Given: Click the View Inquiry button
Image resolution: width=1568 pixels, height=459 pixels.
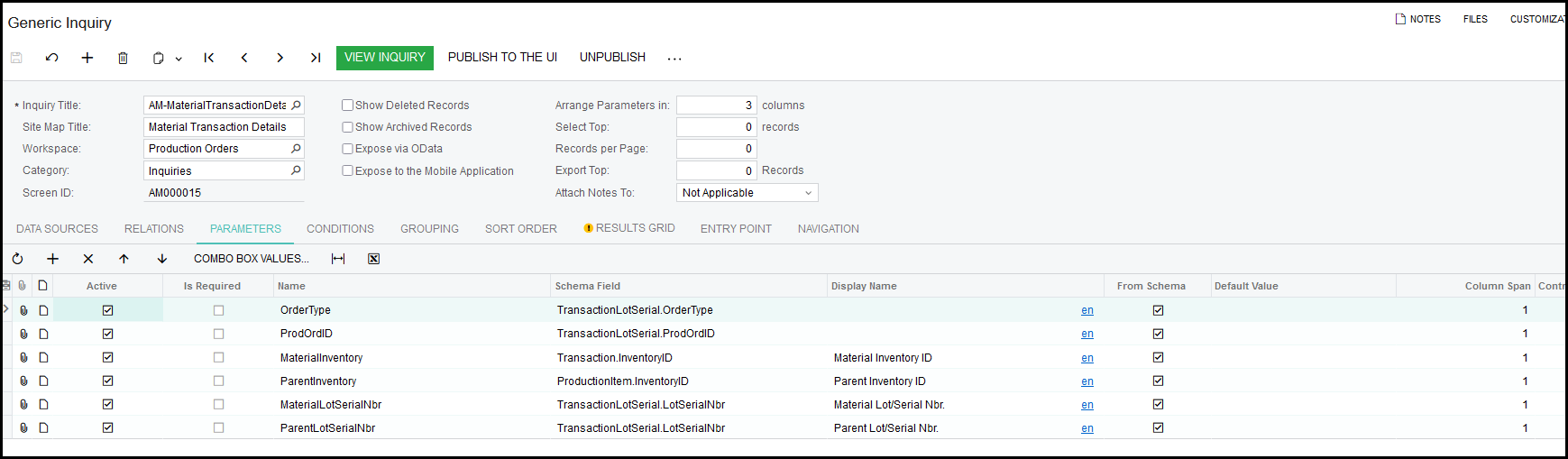Looking at the screenshot, I should pos(384,58).
